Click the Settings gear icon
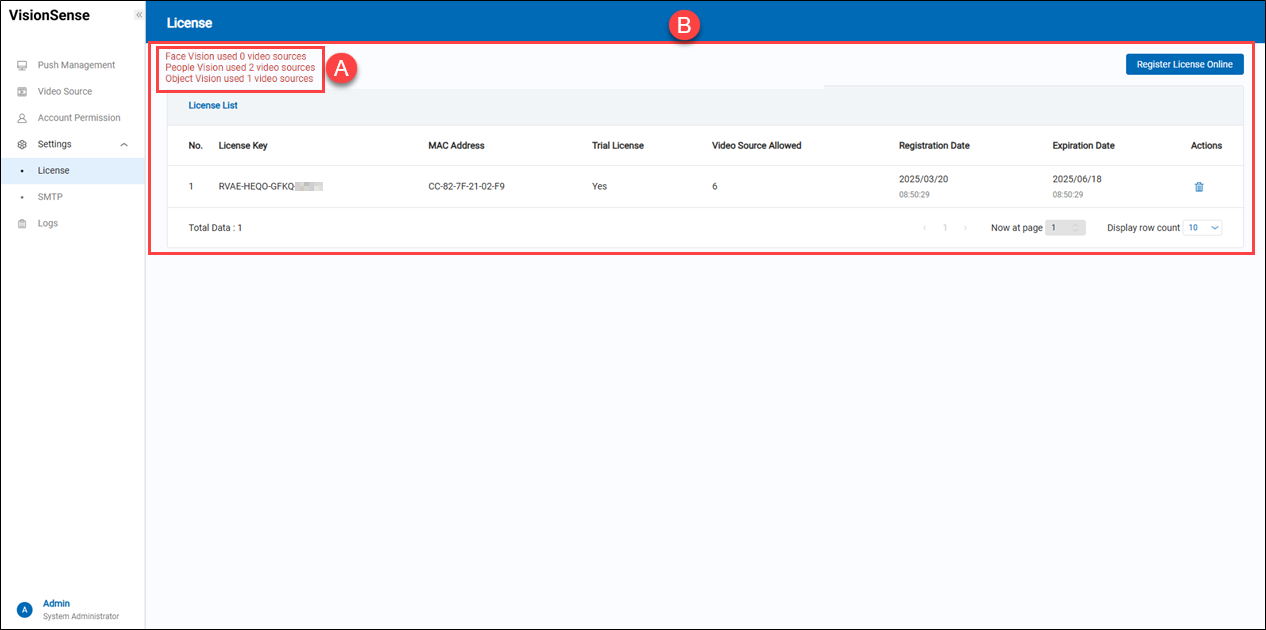 pyautogui.click(x=22, y=144)
